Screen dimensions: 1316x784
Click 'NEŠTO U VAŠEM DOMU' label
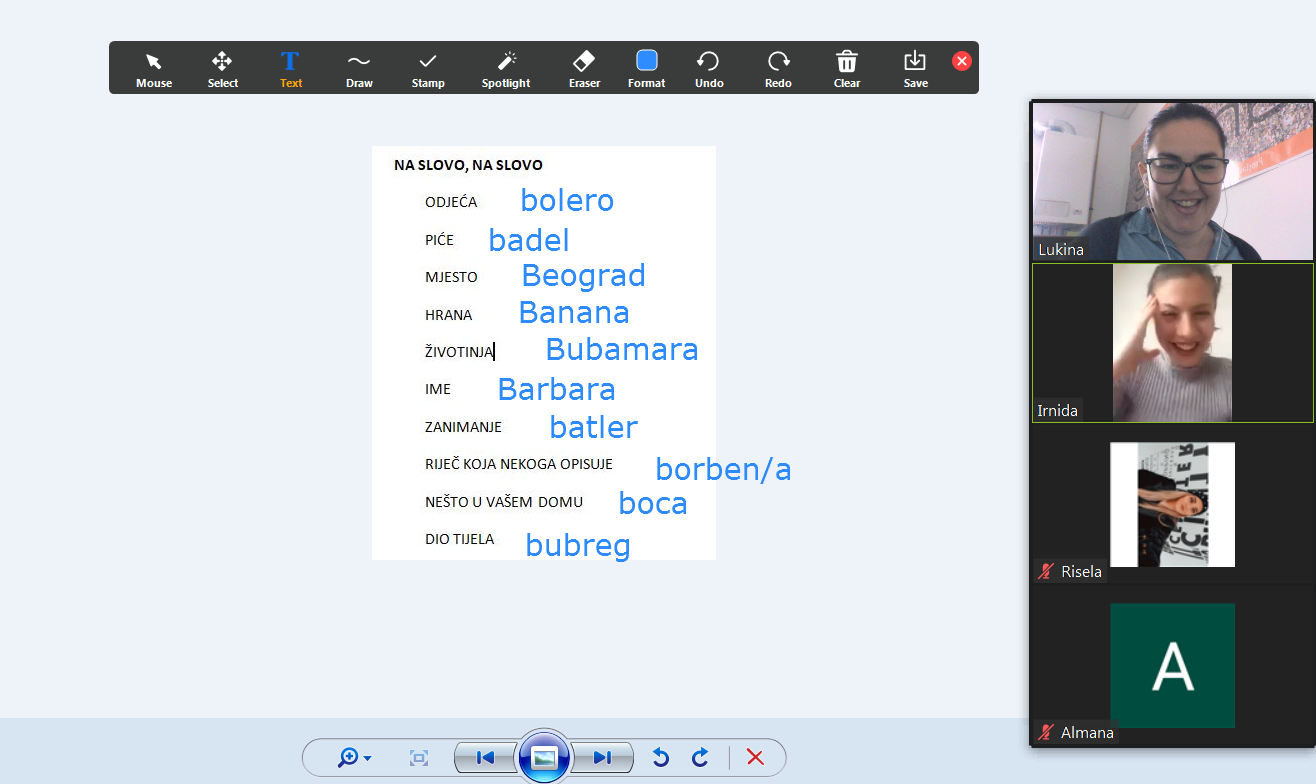tap(504, 502)
